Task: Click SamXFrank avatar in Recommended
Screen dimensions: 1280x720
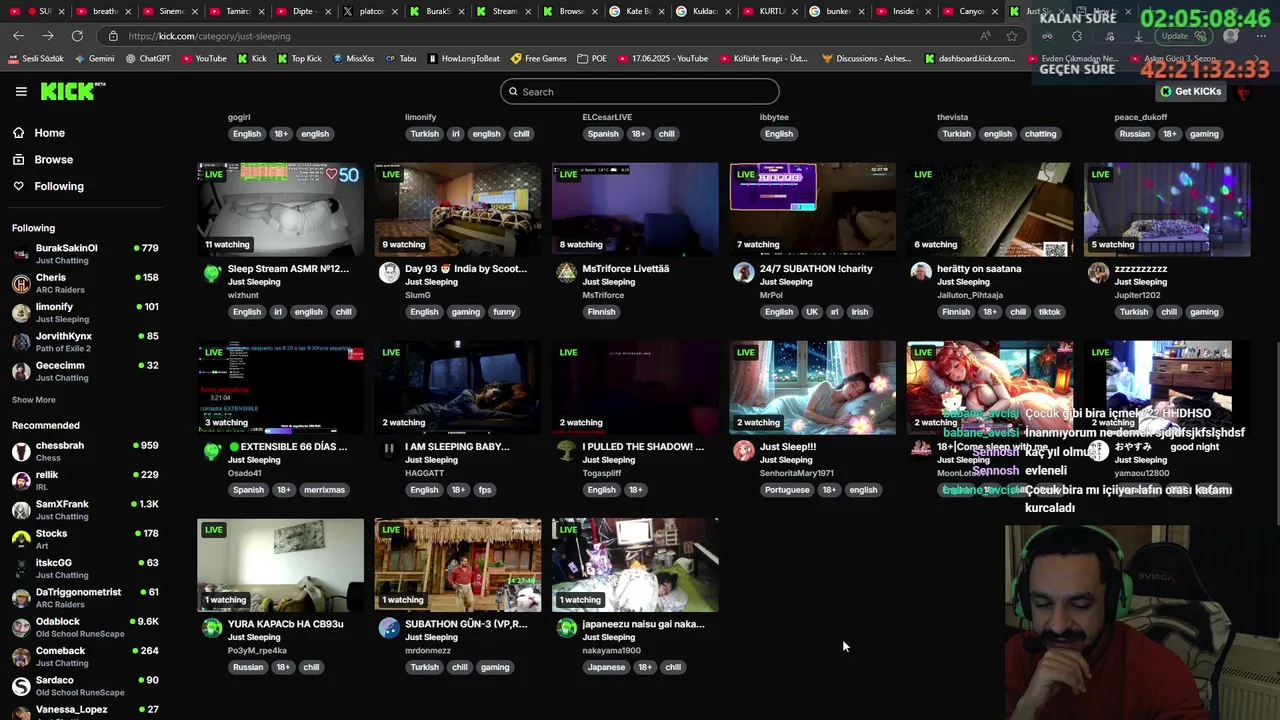Action: [21, 510]
